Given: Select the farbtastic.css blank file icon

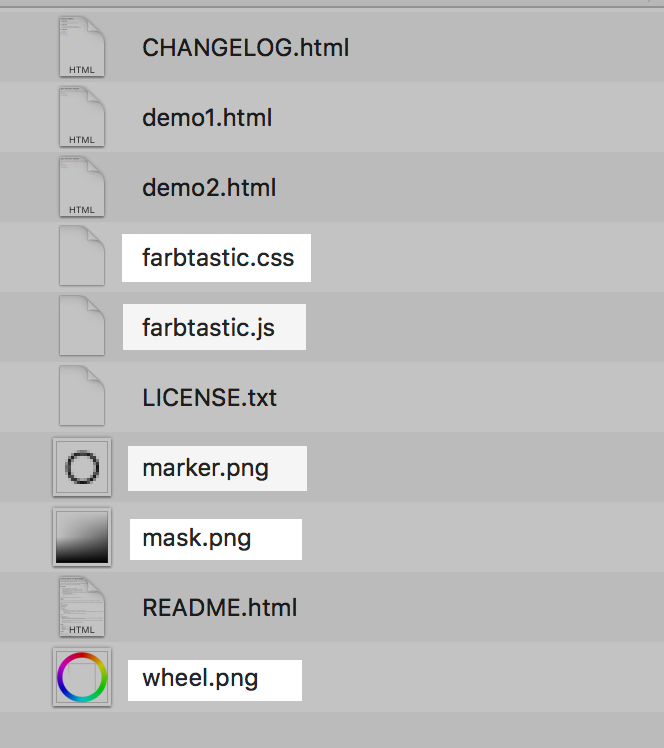Looking at the screenshot, I should coord(82,256).
